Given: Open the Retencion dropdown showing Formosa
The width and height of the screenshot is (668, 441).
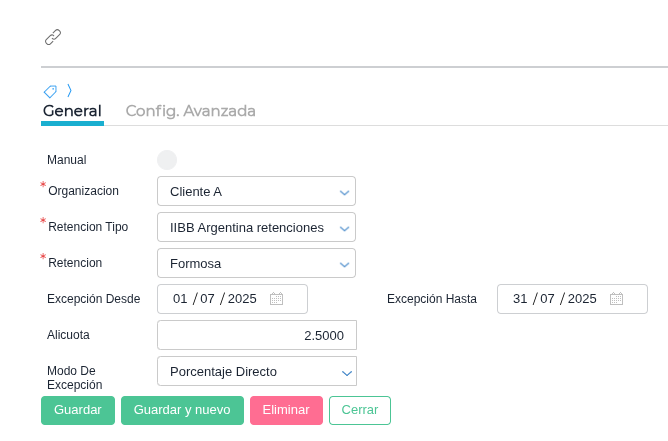Looking at the screenshot, I should [256, 263].
